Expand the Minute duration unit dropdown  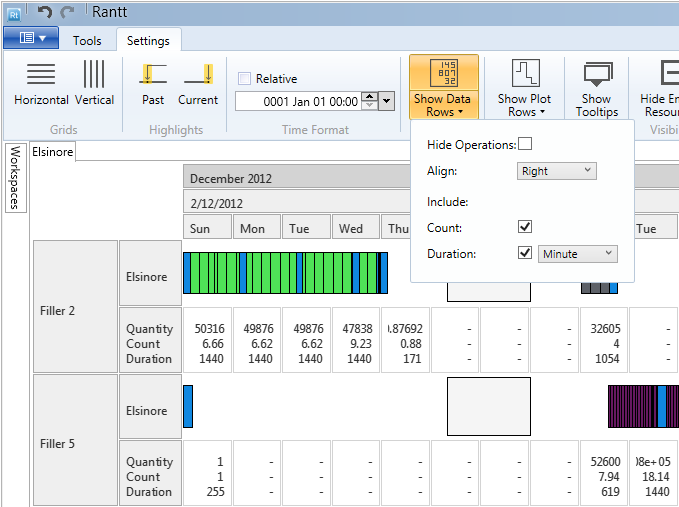pos(577,254)
